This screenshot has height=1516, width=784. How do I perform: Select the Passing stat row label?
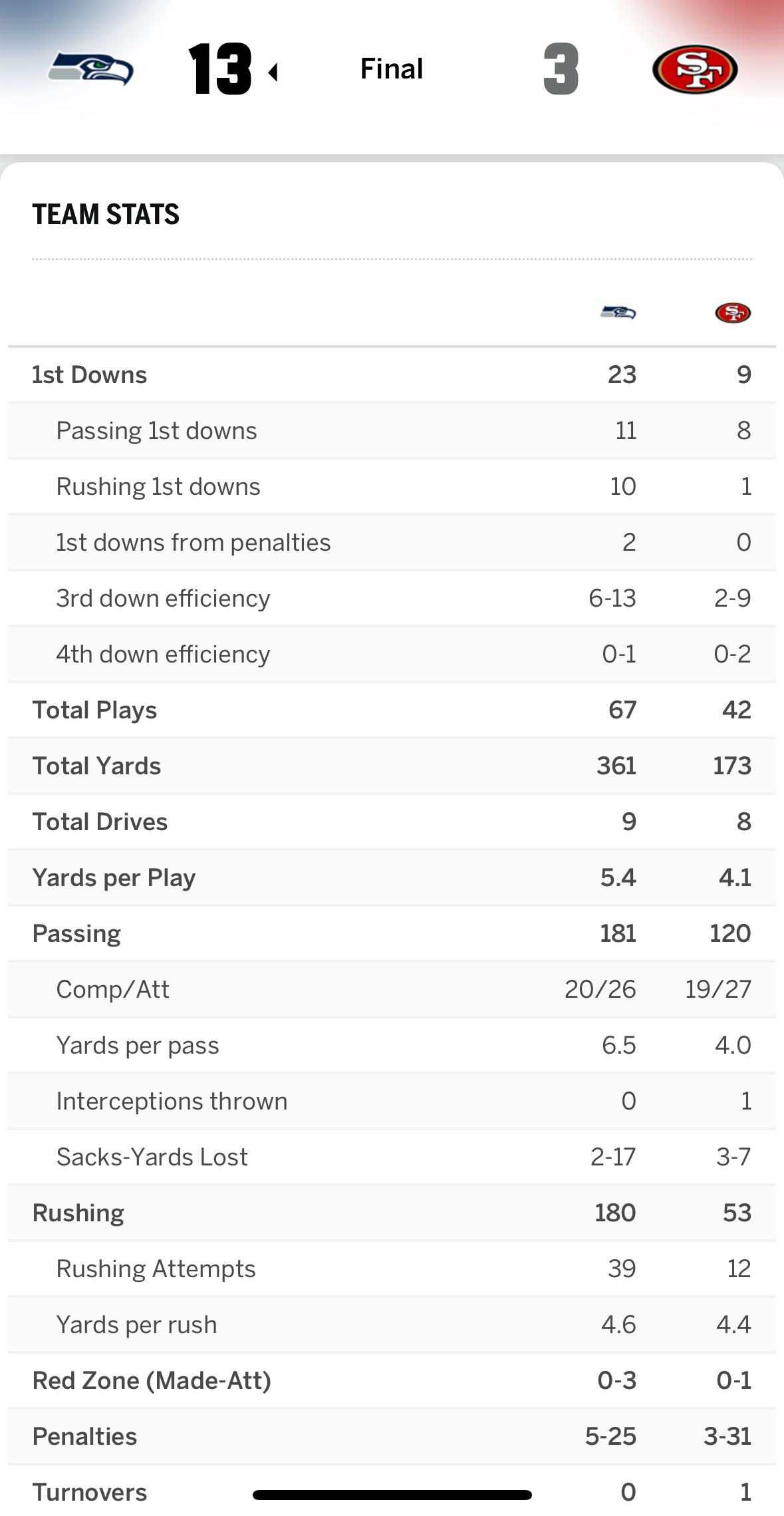[x=76, y=933]
